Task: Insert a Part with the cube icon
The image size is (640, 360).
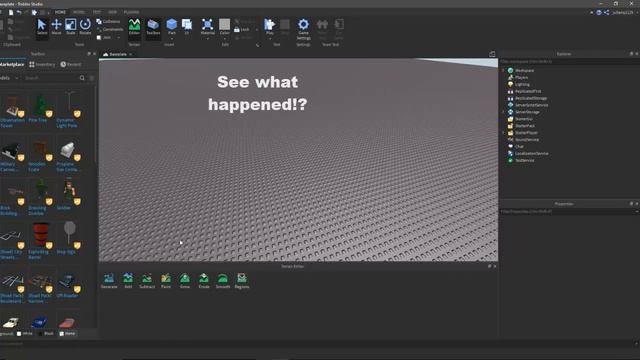Action: coord(172,25)
